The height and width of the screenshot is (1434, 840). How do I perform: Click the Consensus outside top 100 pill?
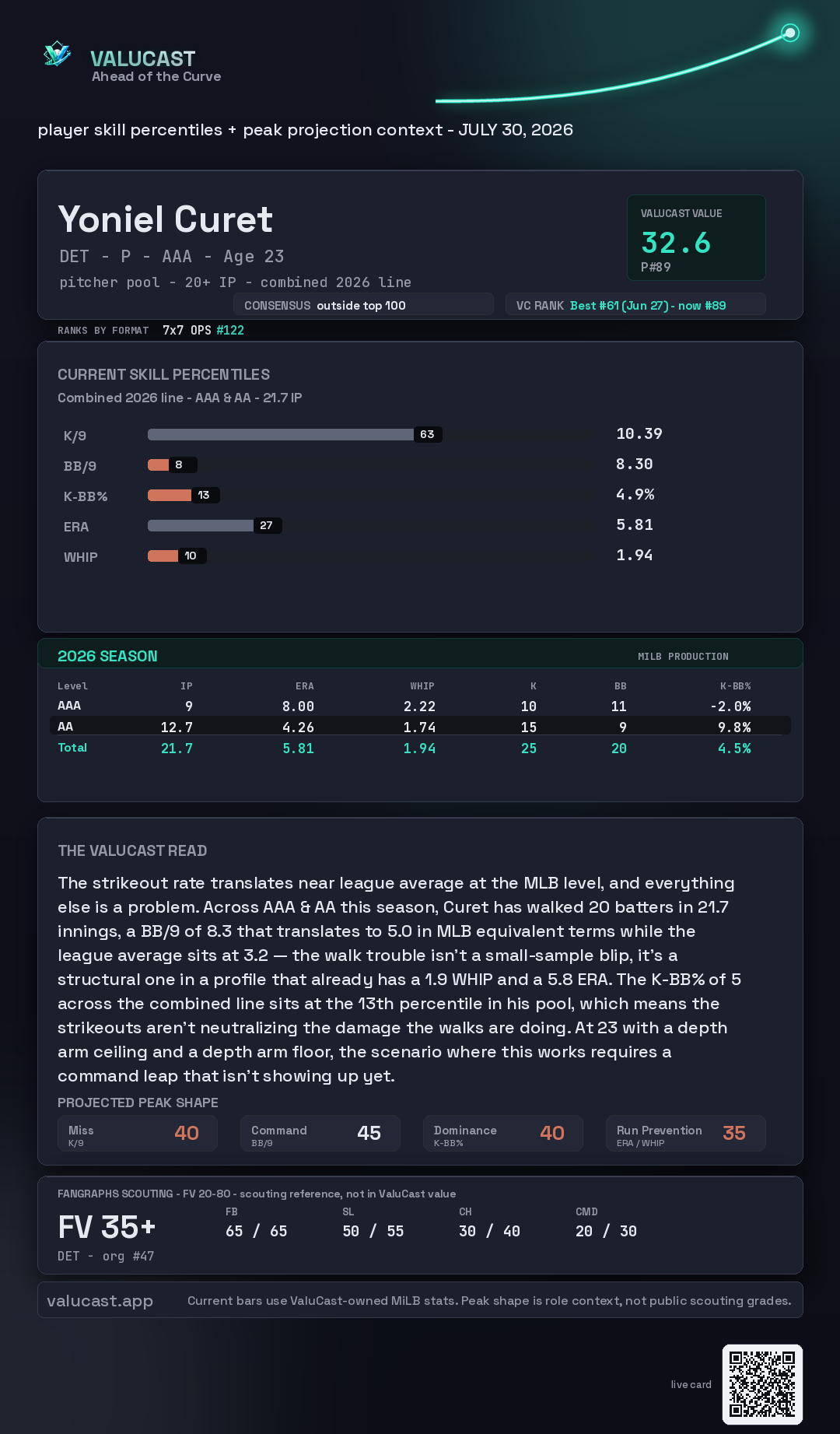[363, 305]
